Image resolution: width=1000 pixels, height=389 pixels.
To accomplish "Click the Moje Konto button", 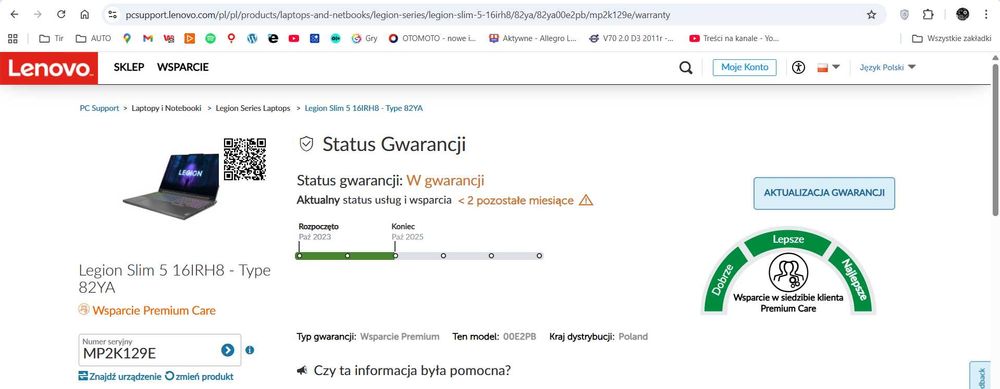I will [744, 67].
